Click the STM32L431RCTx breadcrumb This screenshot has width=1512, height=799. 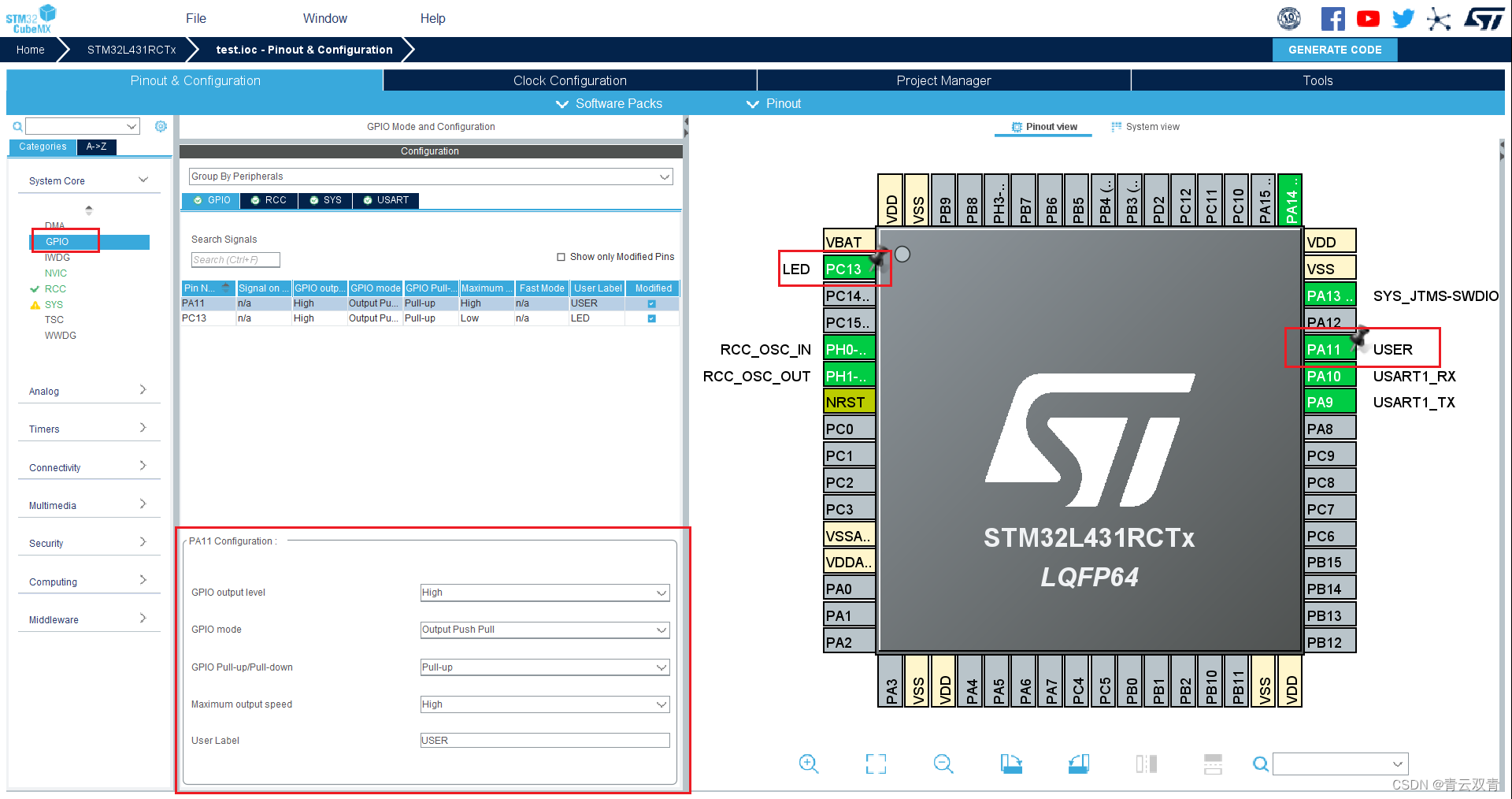click(132, 50)
